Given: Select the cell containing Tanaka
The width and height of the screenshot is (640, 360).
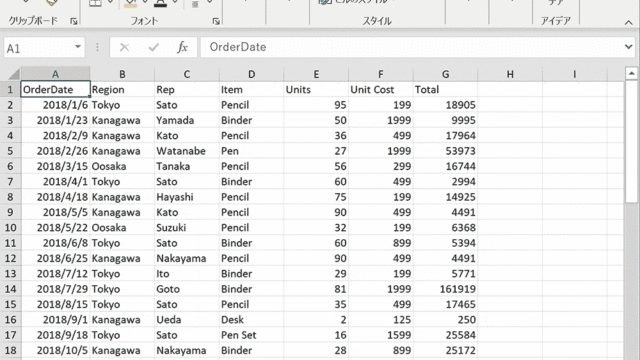Looking at the screenshot, I should pyautogui.click(x=187, y=166).
